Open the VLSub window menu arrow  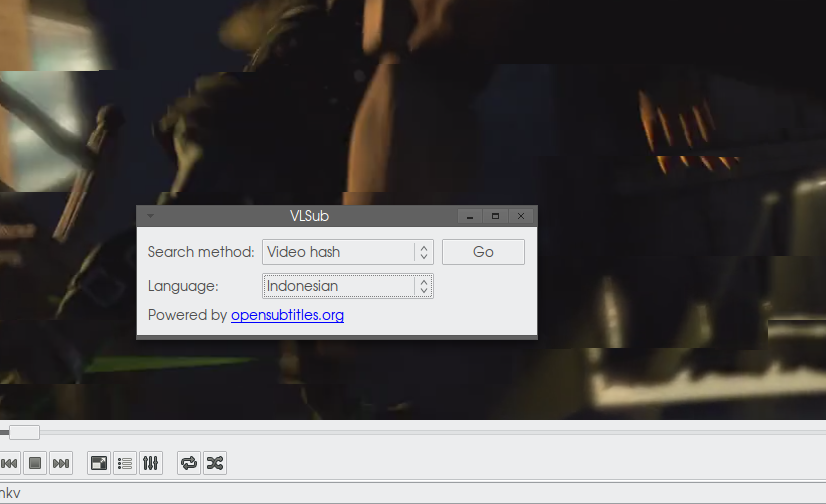click(150, 216)
